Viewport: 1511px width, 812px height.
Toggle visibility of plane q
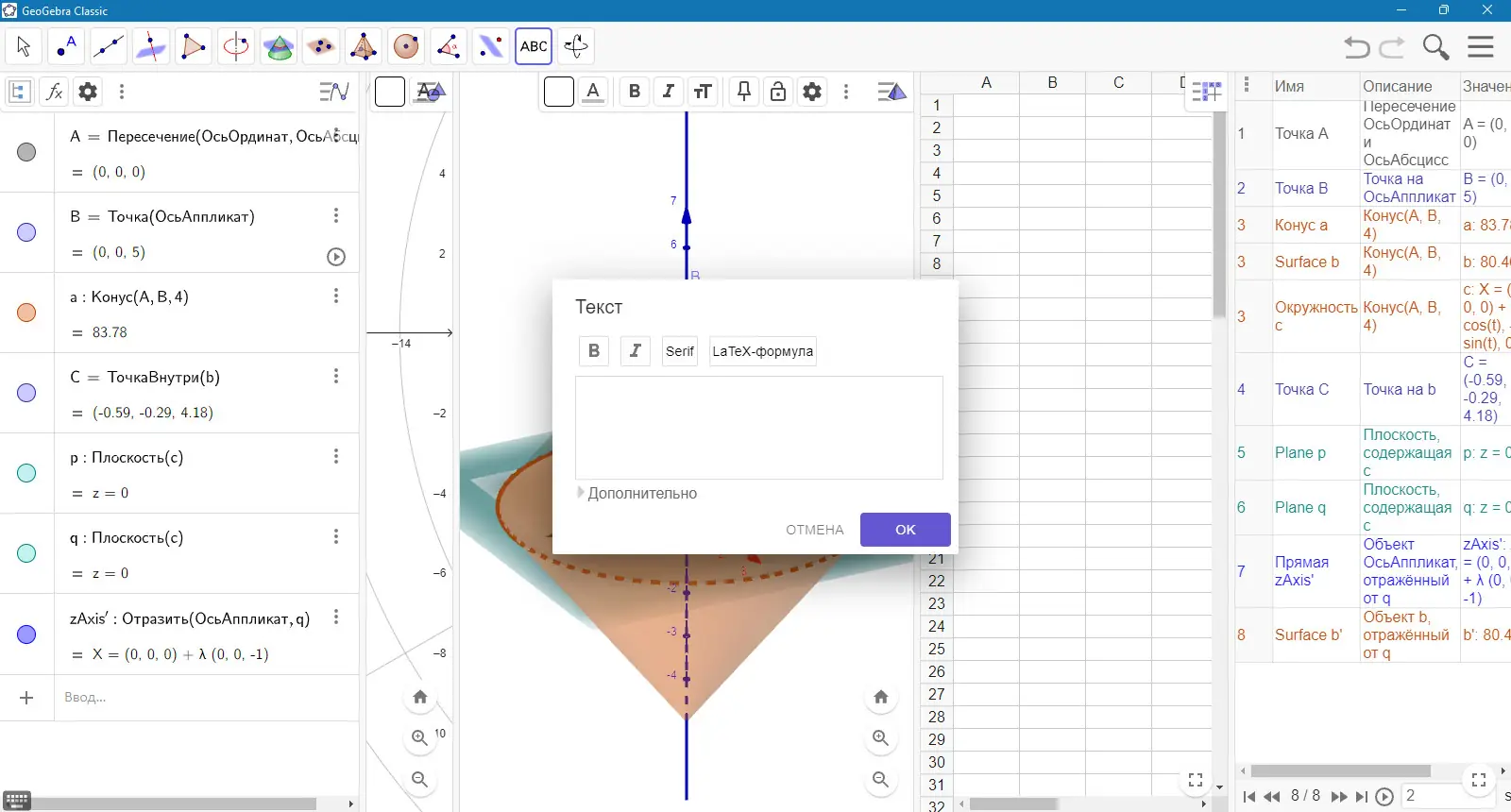point(26,553)
